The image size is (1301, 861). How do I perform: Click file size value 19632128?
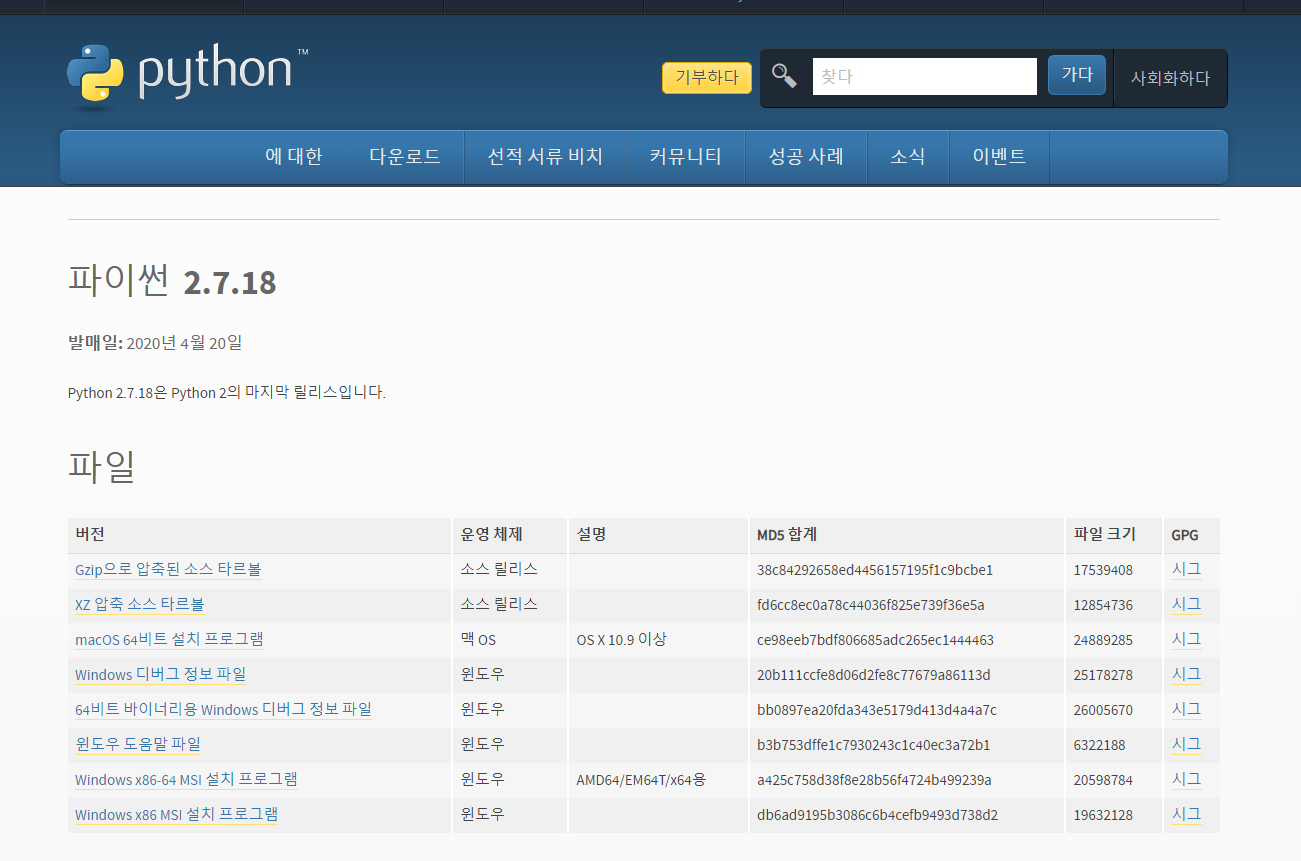click(1103, 816)
